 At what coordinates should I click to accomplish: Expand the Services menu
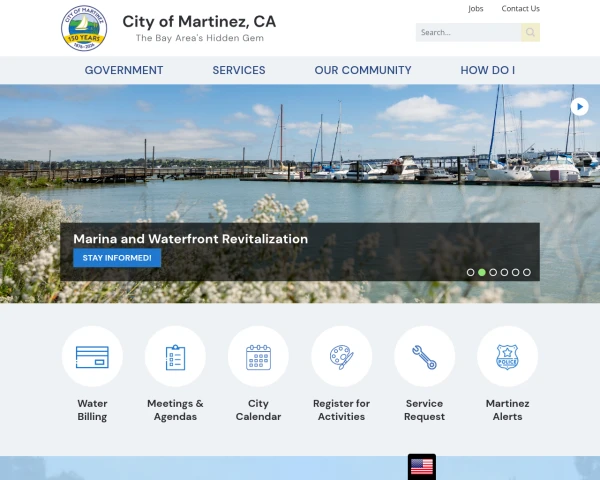click(x=239, y=70)
